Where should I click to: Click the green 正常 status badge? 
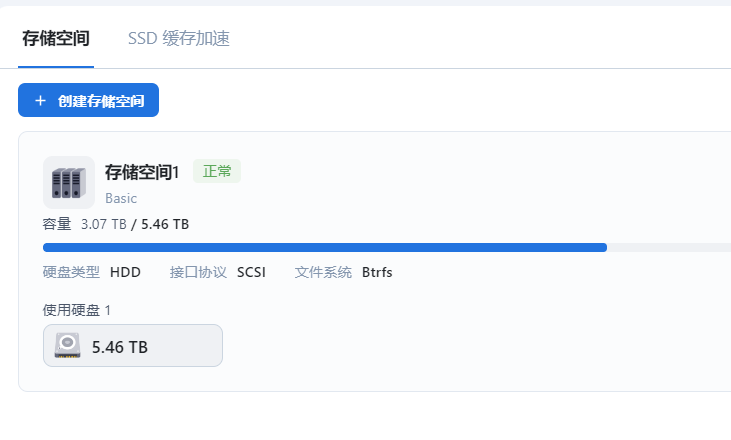[217, 172]
